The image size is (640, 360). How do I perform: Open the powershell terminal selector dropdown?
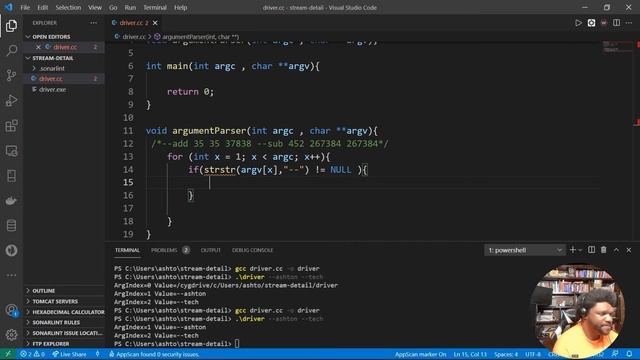point(524,250)
